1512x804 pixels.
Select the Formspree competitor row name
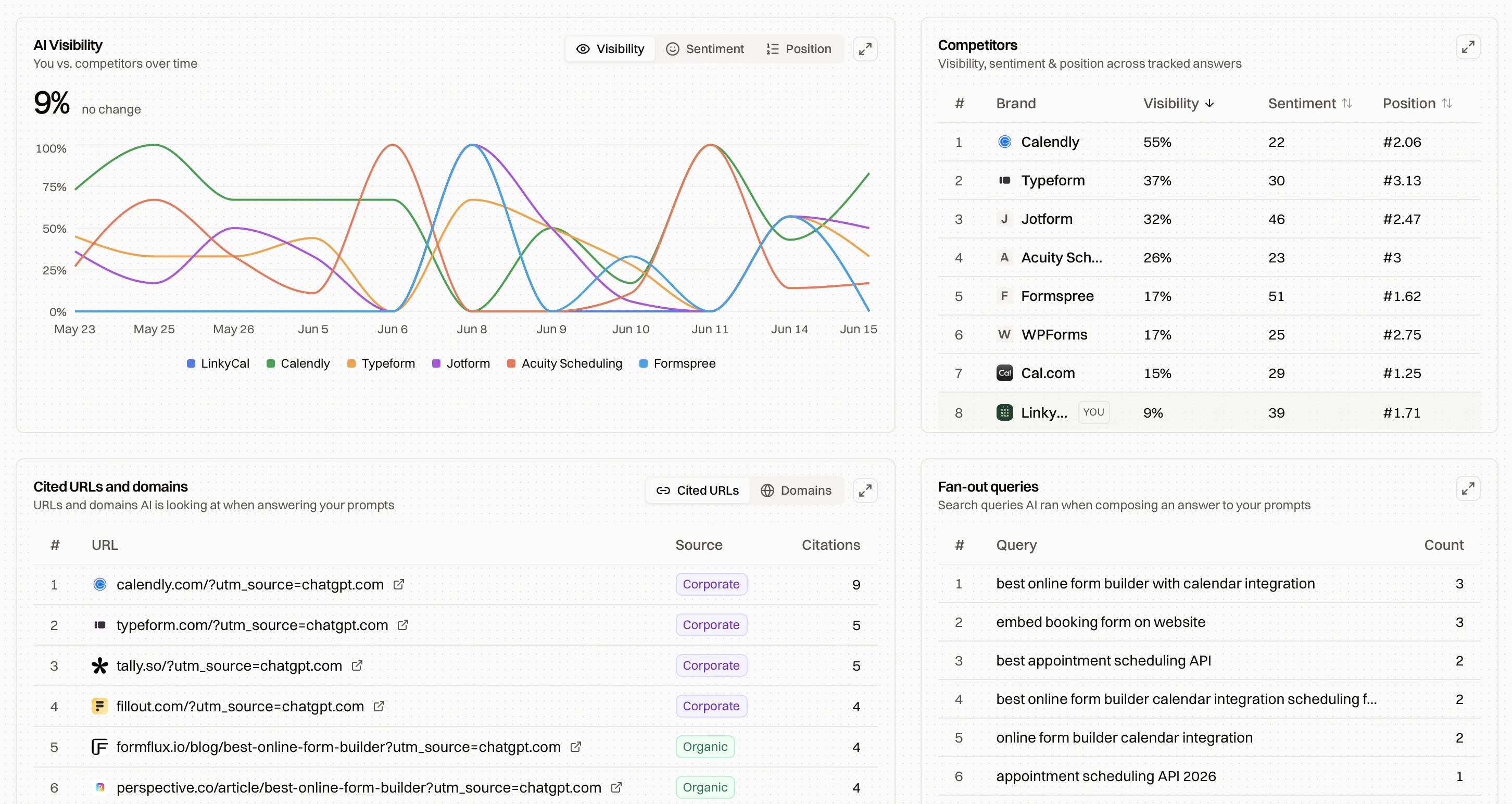(x=1057, y=296)
